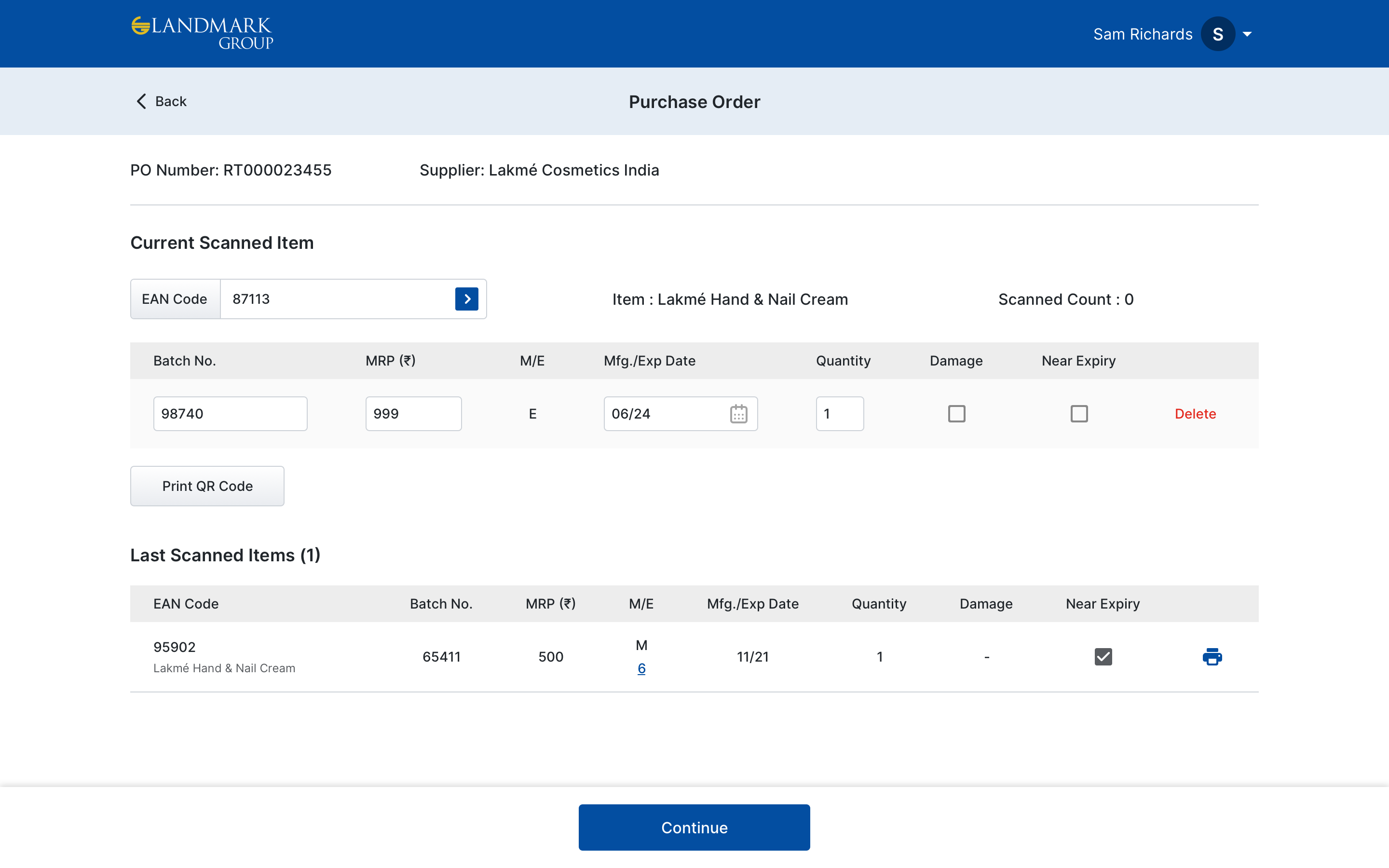Image resolution: width=1389 pixels, height=868 pixels.
Task: Click the Back chevron icon
Action: [141, 102]
